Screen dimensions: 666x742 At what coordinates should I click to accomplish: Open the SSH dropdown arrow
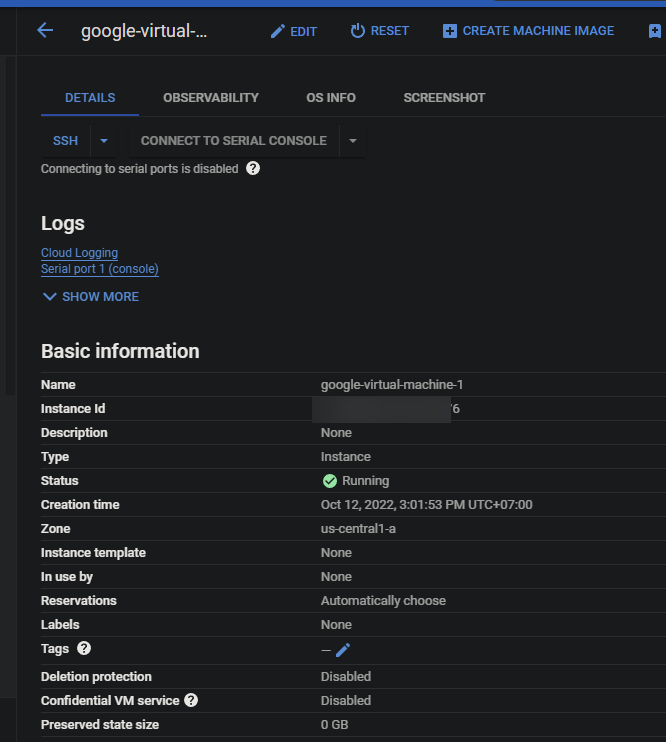pos(104,141)
